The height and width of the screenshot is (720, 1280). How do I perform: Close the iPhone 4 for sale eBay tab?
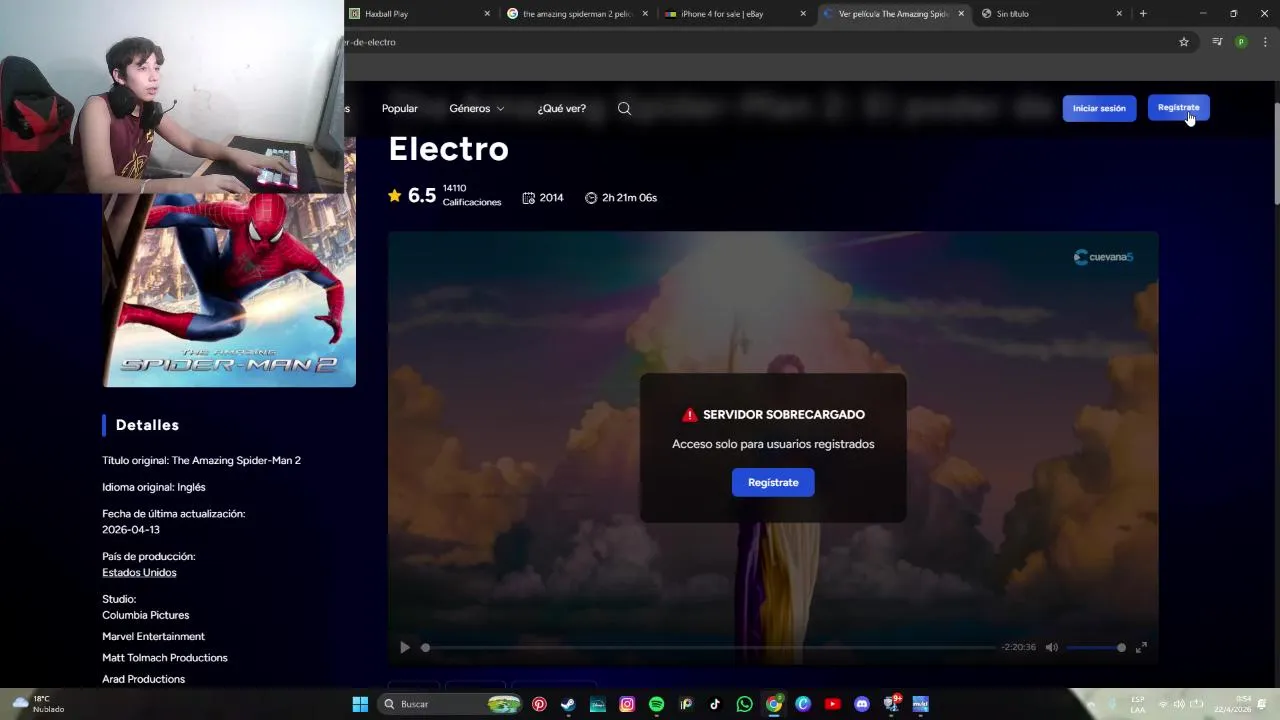tap(803, 14)
